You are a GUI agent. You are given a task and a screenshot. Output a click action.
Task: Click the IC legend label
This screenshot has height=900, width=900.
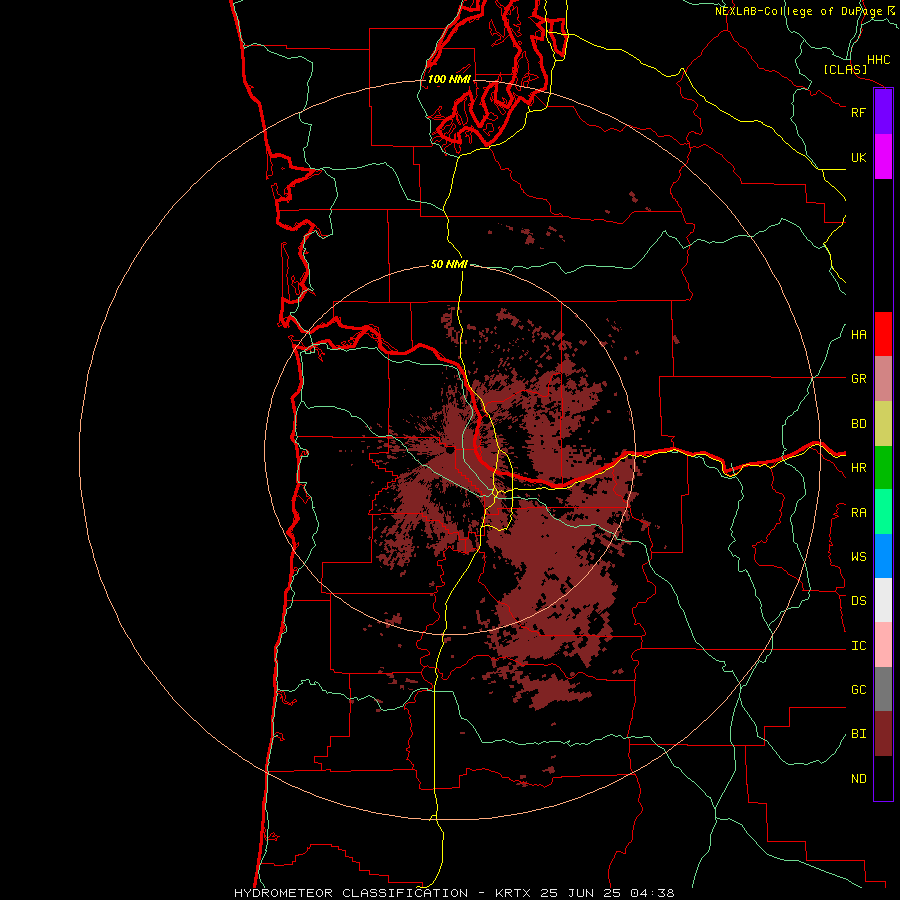click(x=858, y=646)
